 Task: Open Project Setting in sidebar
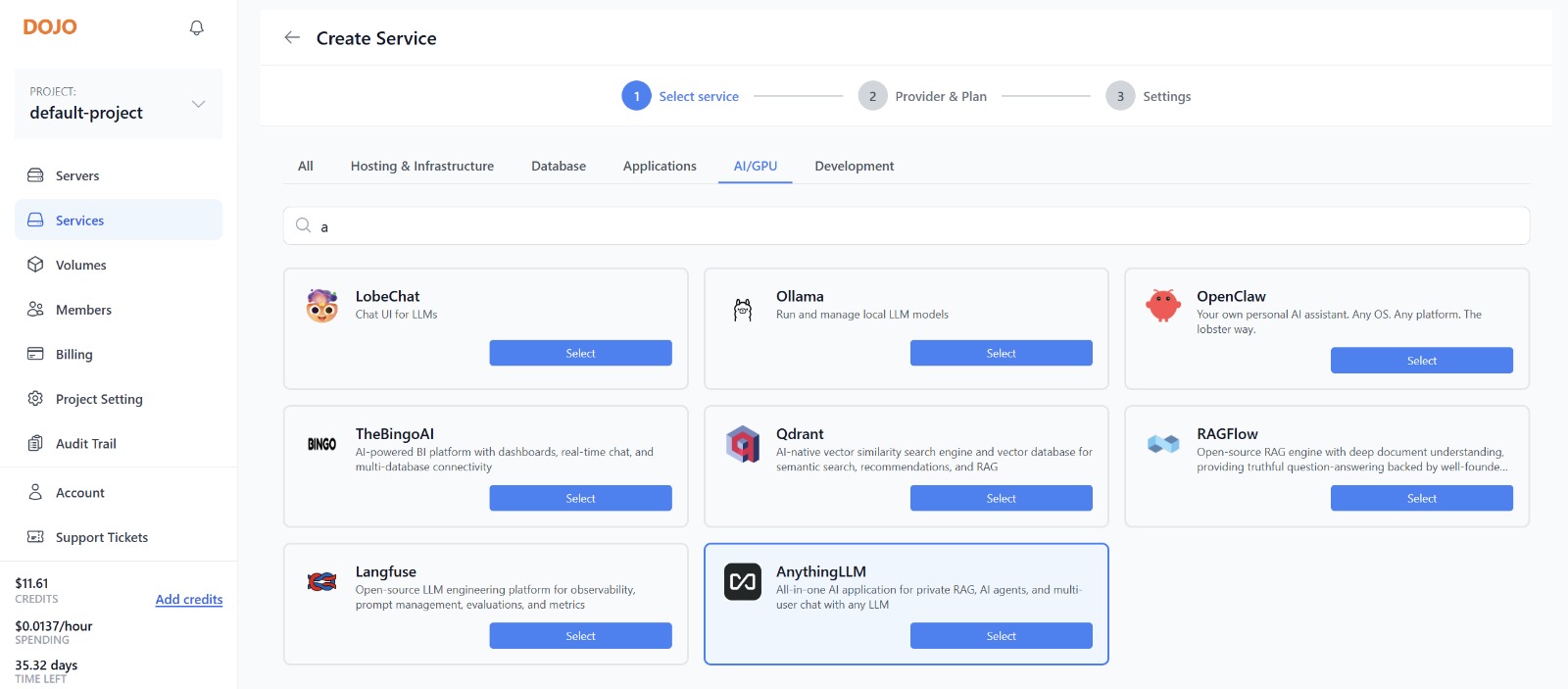pyautogui.click(x=119, y=398)
